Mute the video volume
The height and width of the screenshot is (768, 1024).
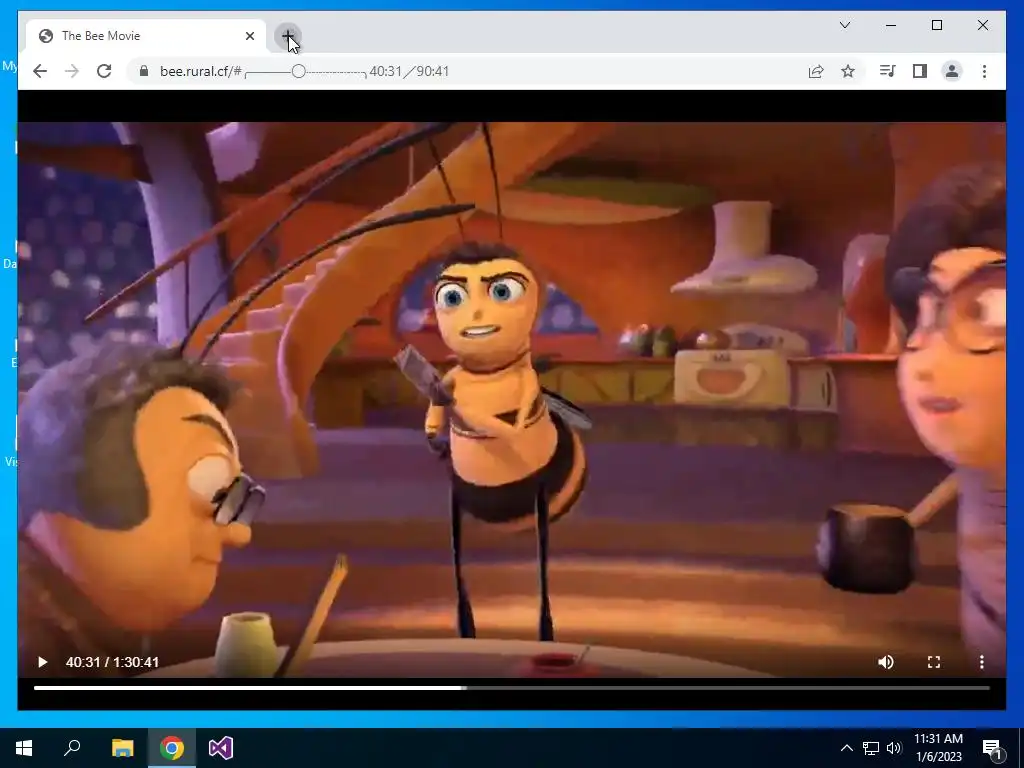[x=886, y=662]
